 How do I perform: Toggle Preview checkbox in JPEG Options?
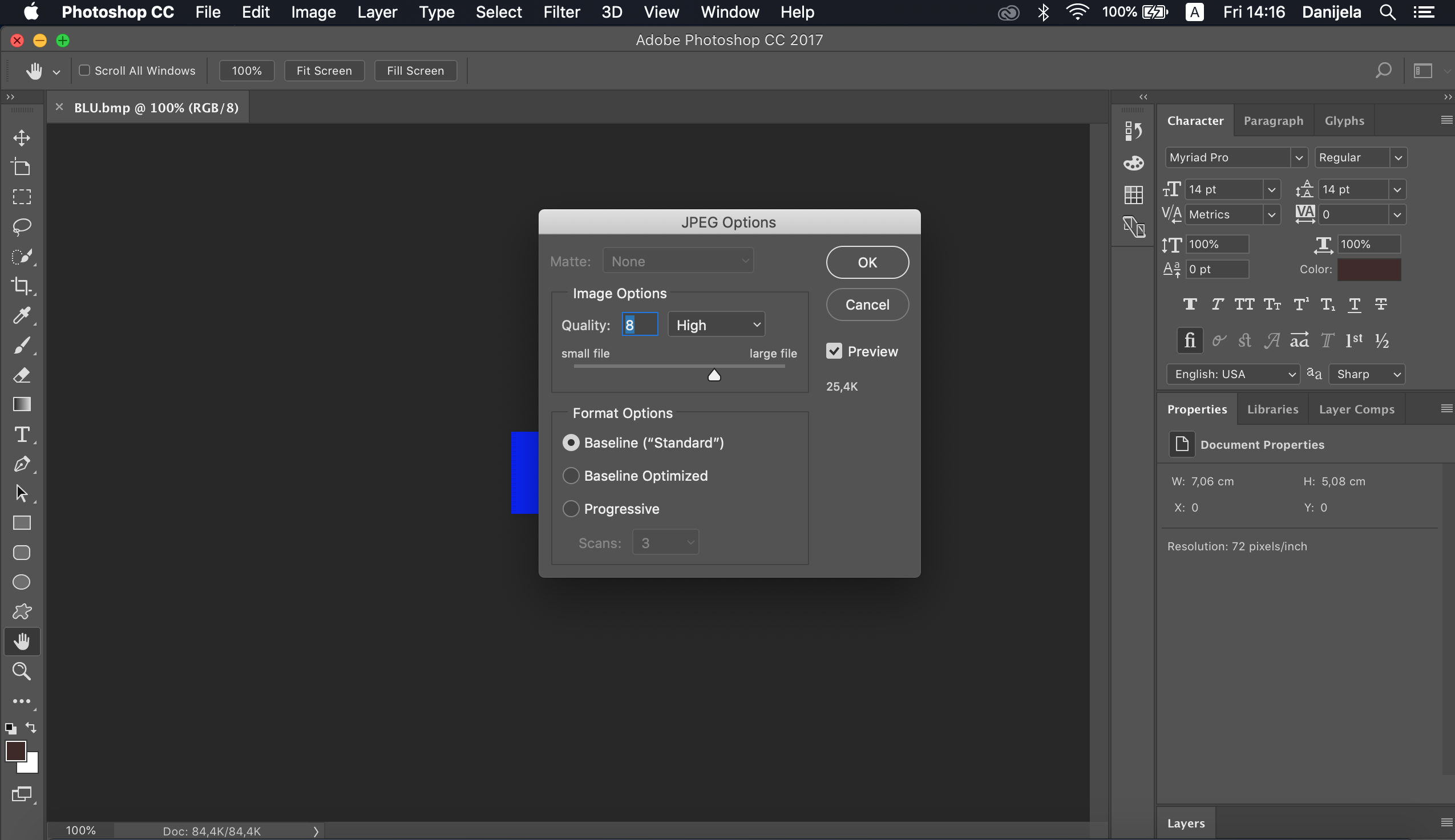834,350
